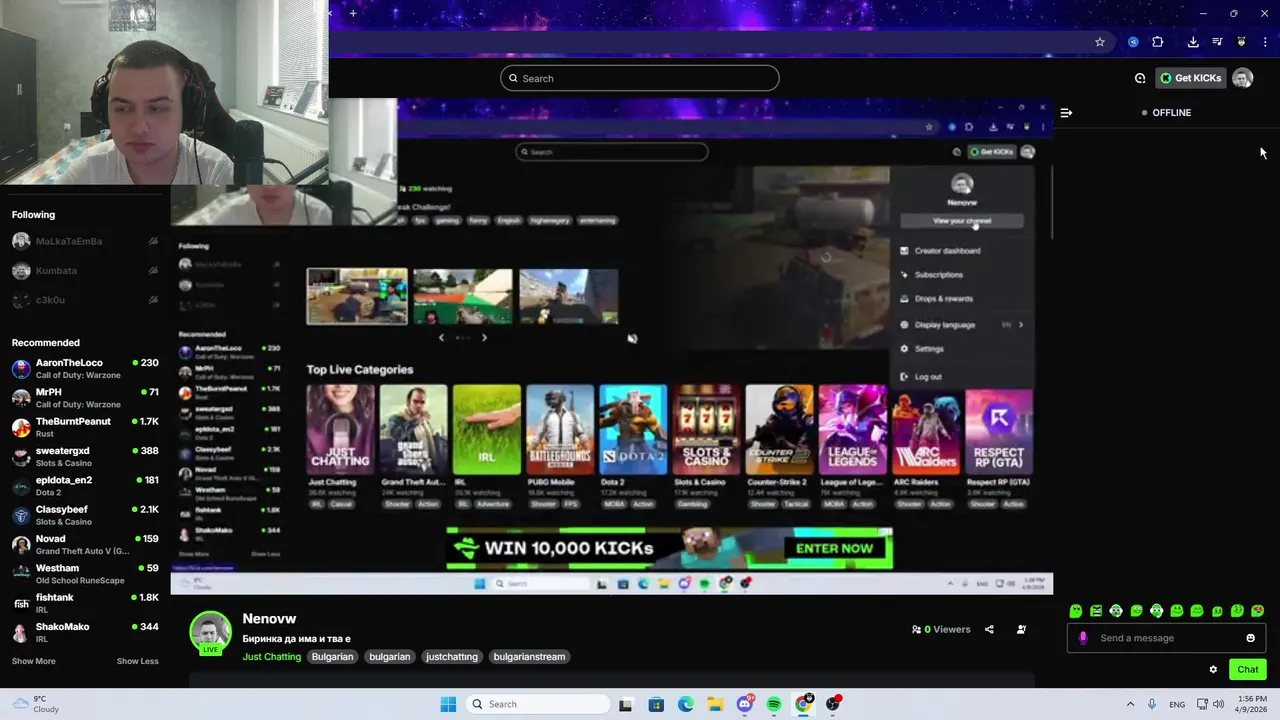Open the Kick user avatar menu
This screenshot has height=720, width=1280.
1243,78
